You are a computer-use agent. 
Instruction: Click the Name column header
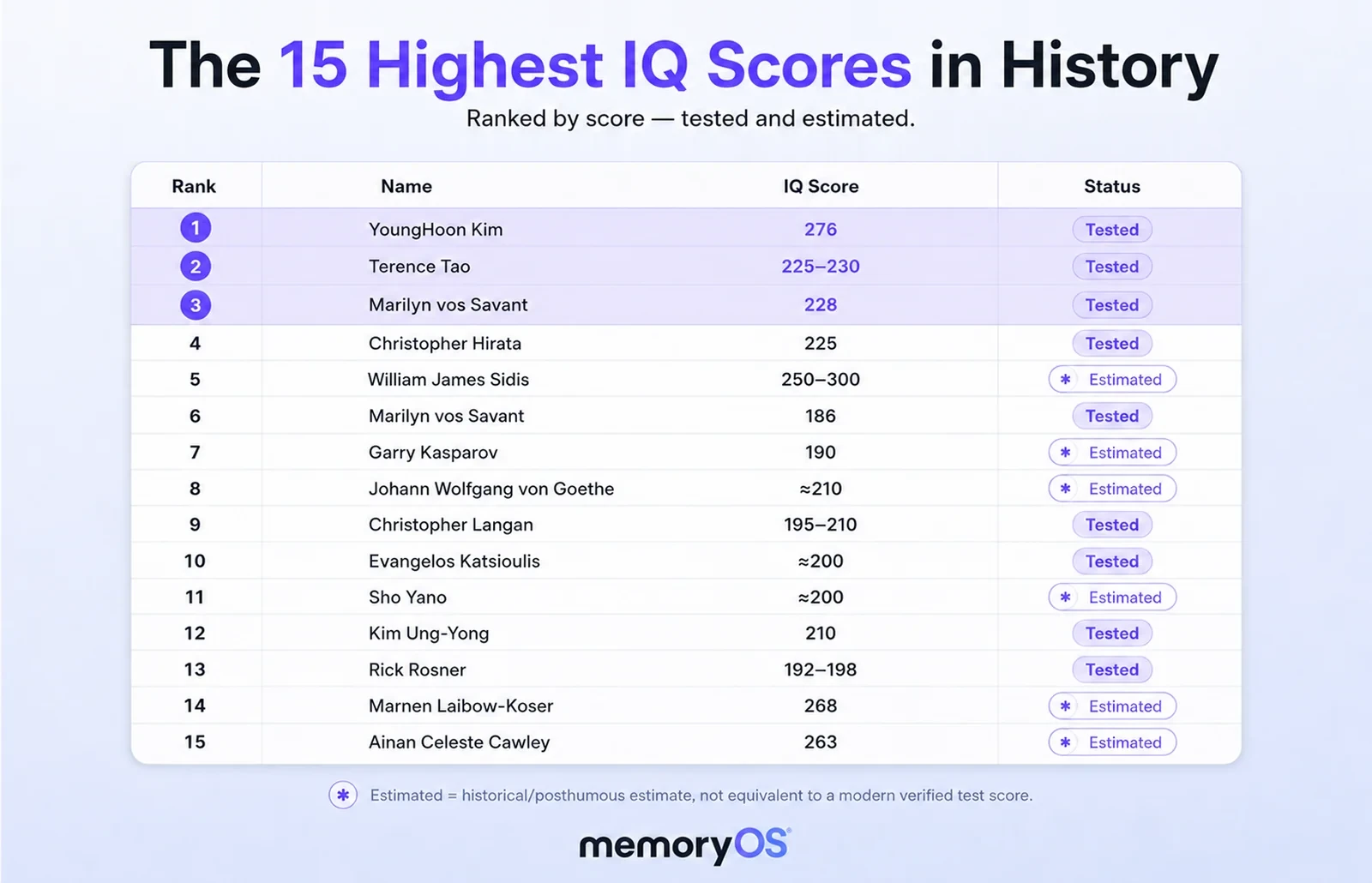pos(406,186)
